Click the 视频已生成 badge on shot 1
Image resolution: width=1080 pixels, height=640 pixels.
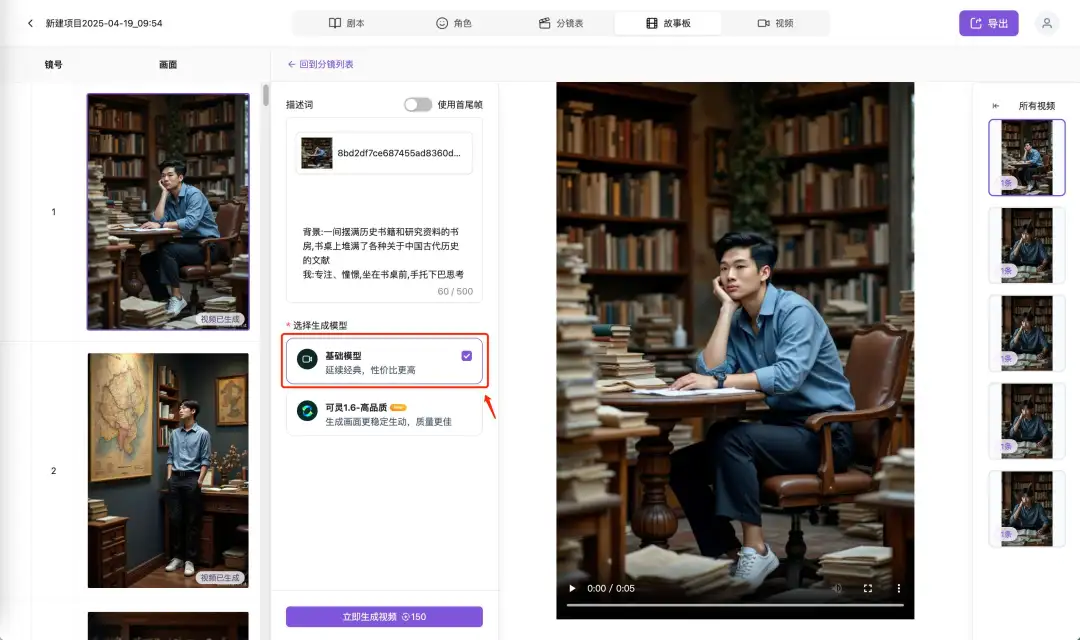click(220, 320)
